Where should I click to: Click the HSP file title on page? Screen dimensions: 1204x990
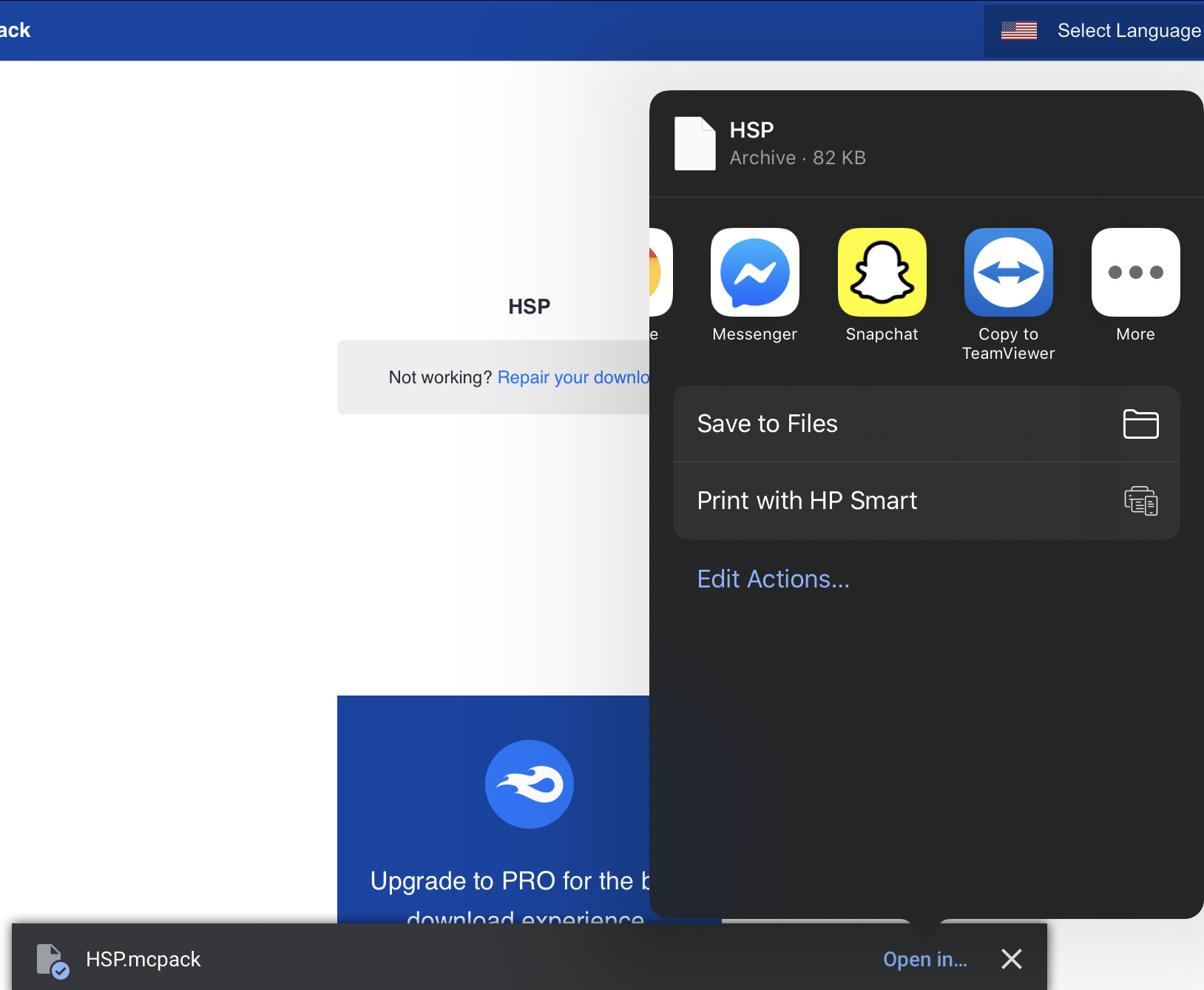click(530, 306)
